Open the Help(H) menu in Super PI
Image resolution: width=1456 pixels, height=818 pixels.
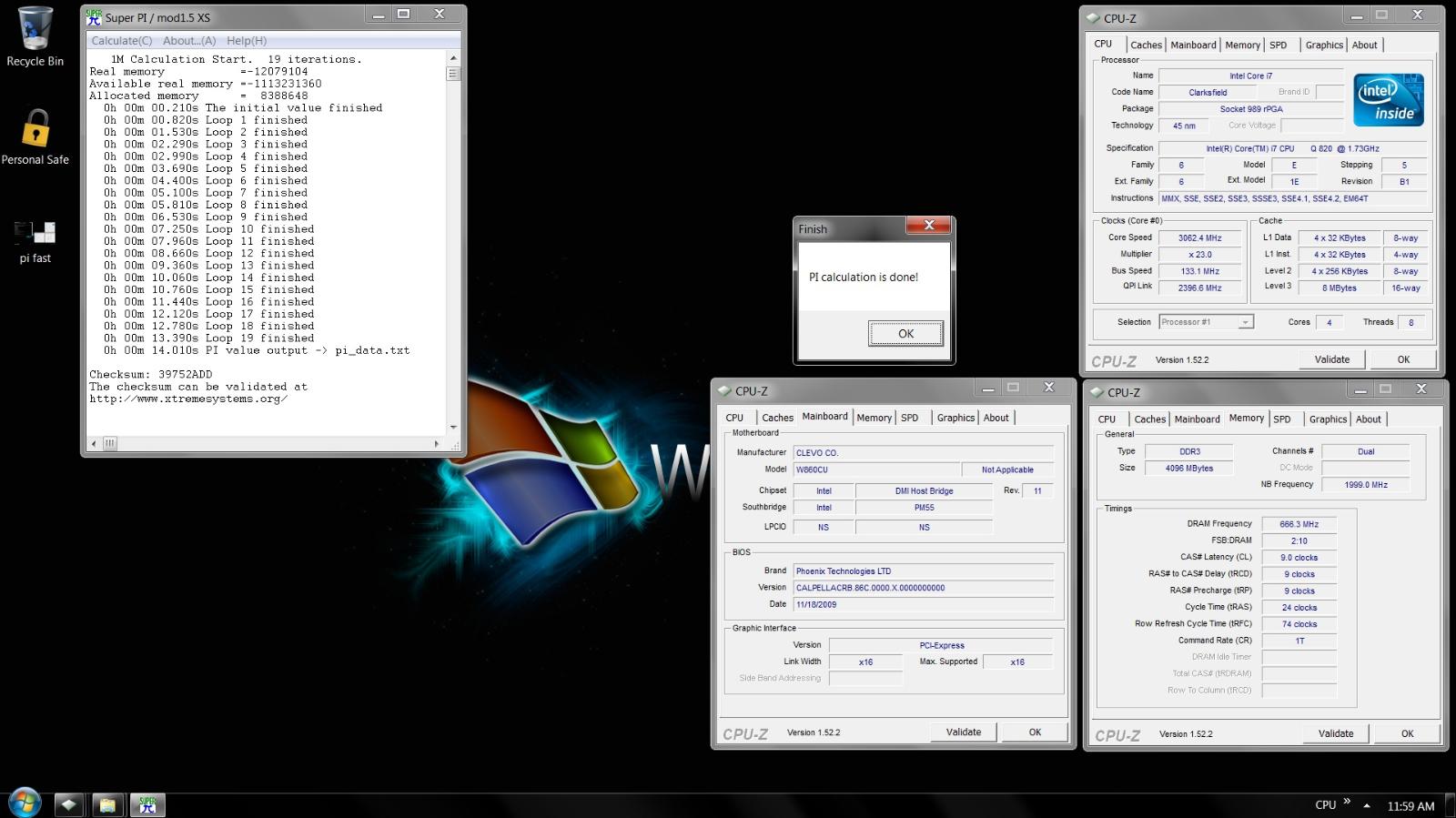(x=247, y=41)
